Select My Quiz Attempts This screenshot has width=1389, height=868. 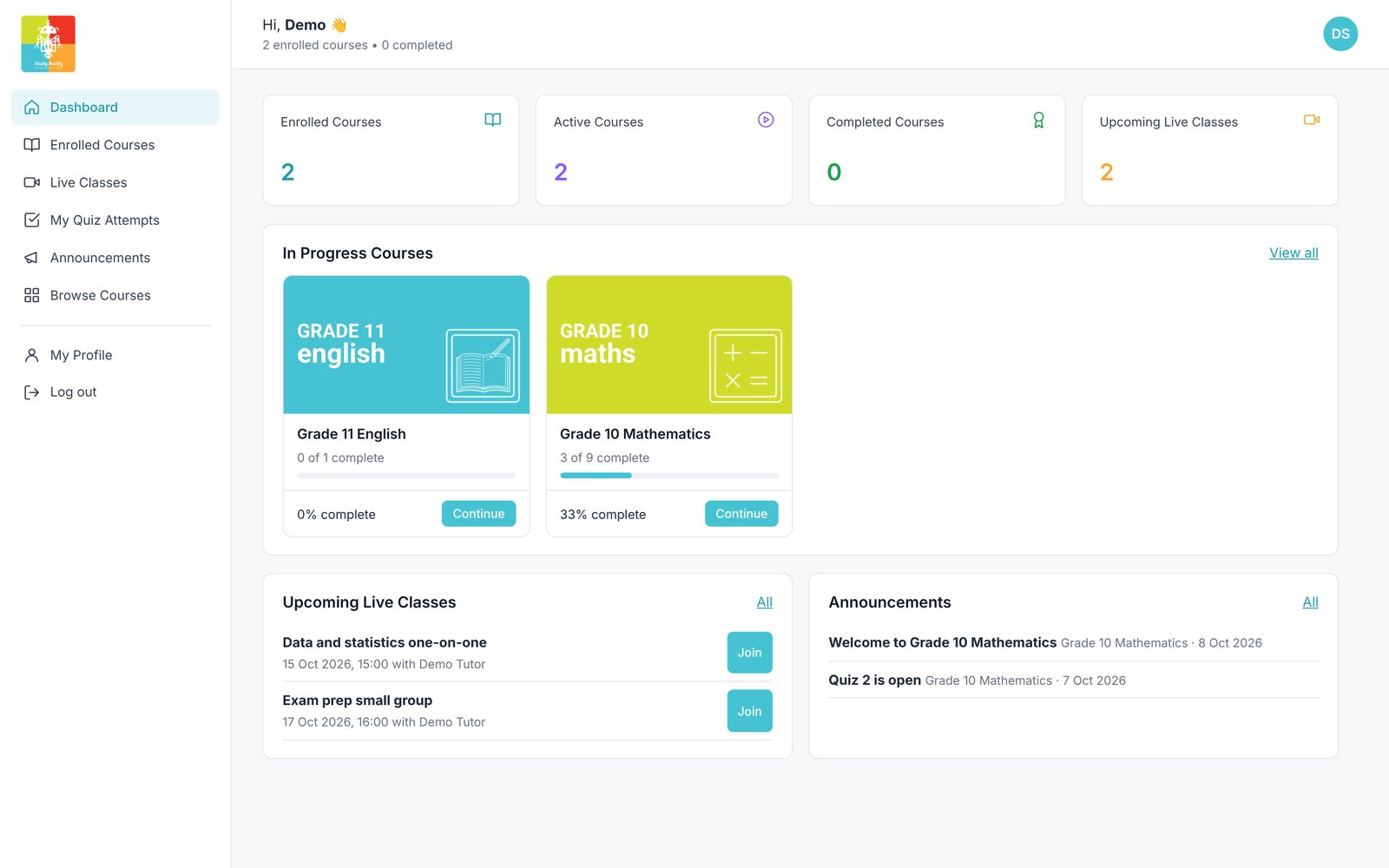pyautogui.click(x=115, y=220)
